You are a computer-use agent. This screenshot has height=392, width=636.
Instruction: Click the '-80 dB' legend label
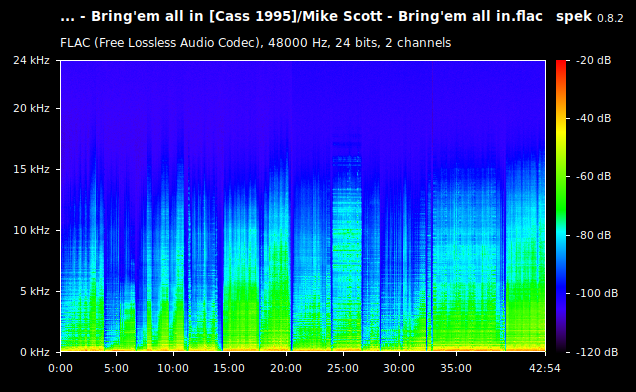(593, 235)
